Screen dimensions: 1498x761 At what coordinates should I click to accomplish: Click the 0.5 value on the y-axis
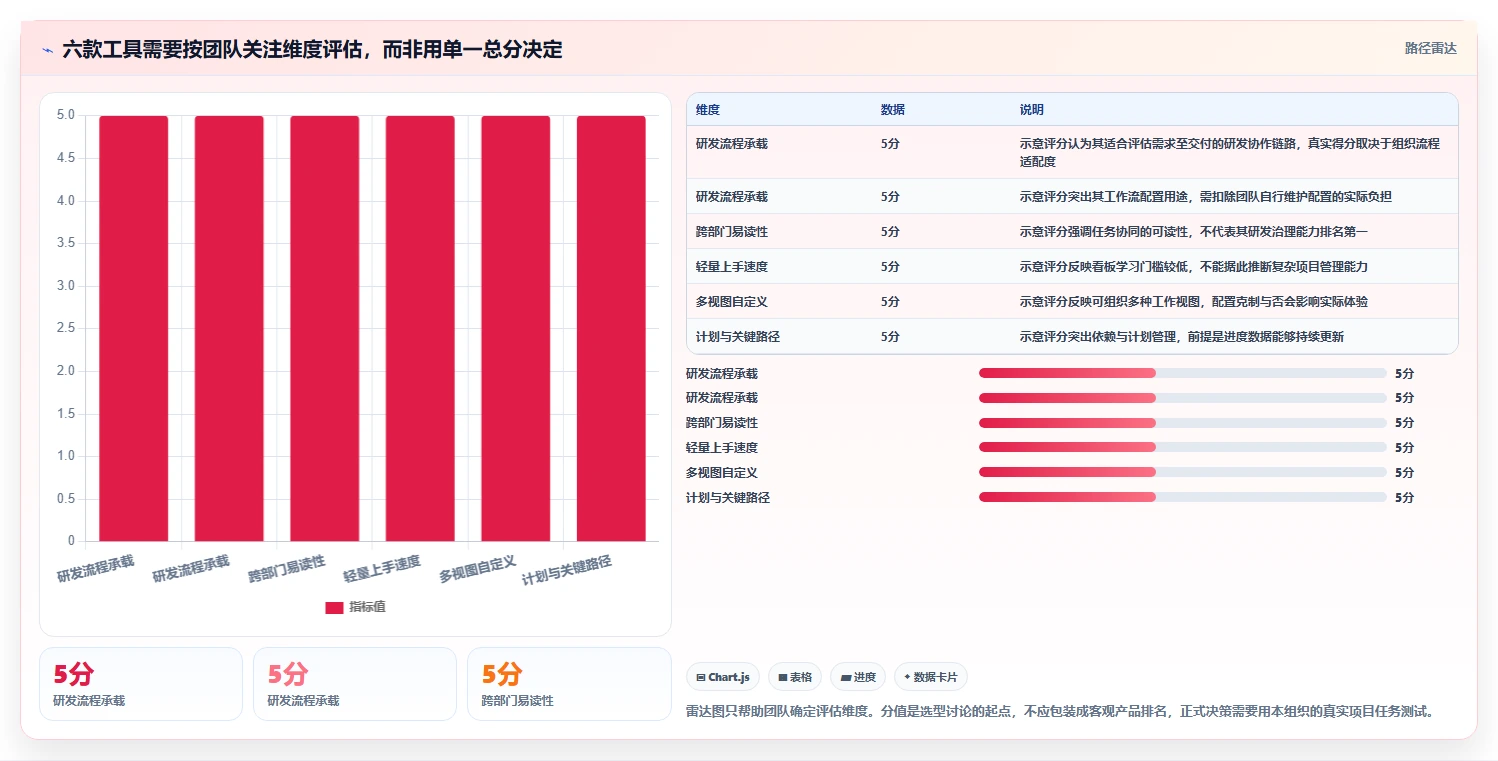(x=65, y=499)
